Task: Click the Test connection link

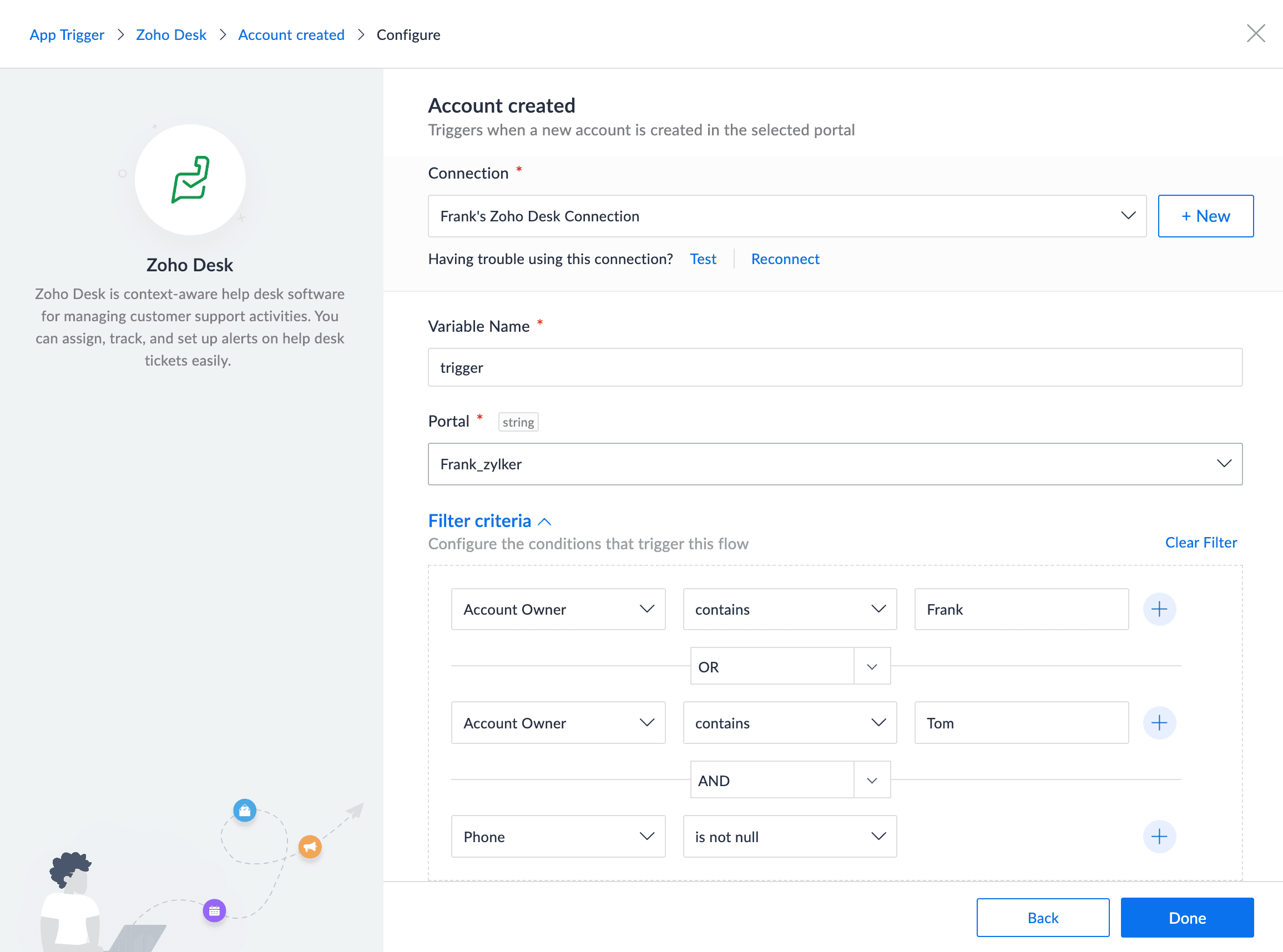Action: click(703, 259)
